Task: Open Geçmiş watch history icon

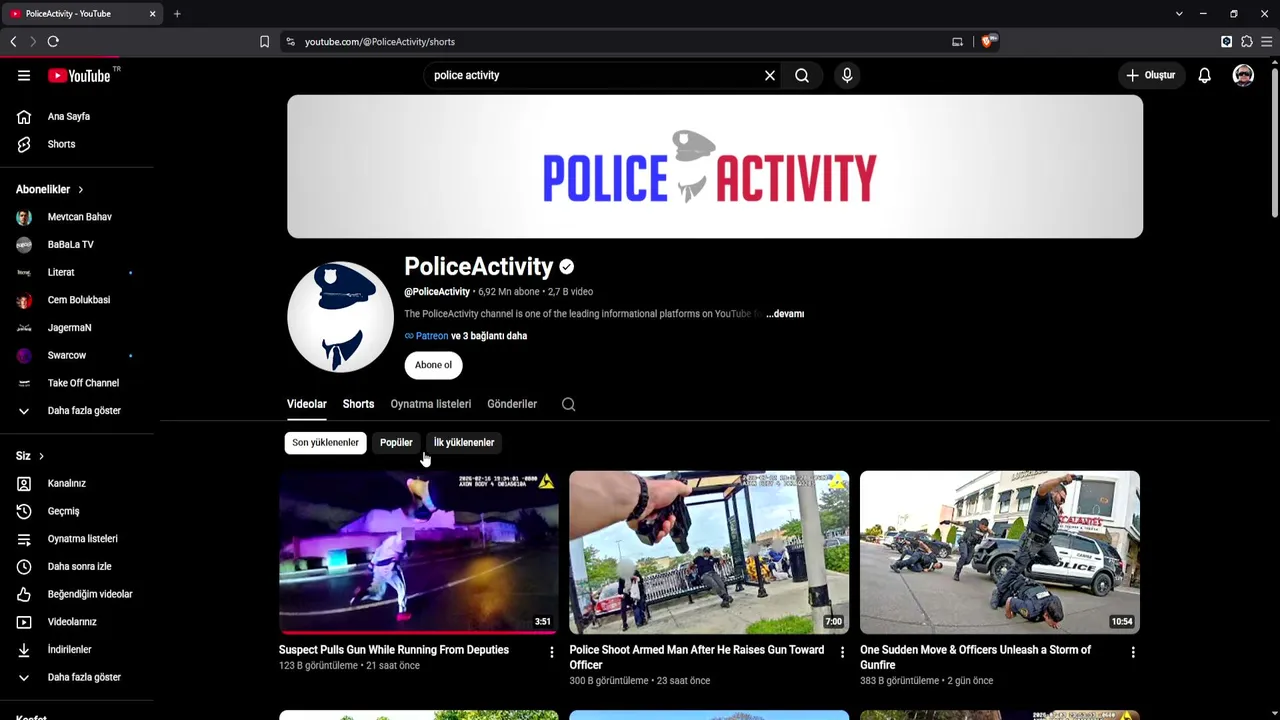Action: [x=24, y=511]
